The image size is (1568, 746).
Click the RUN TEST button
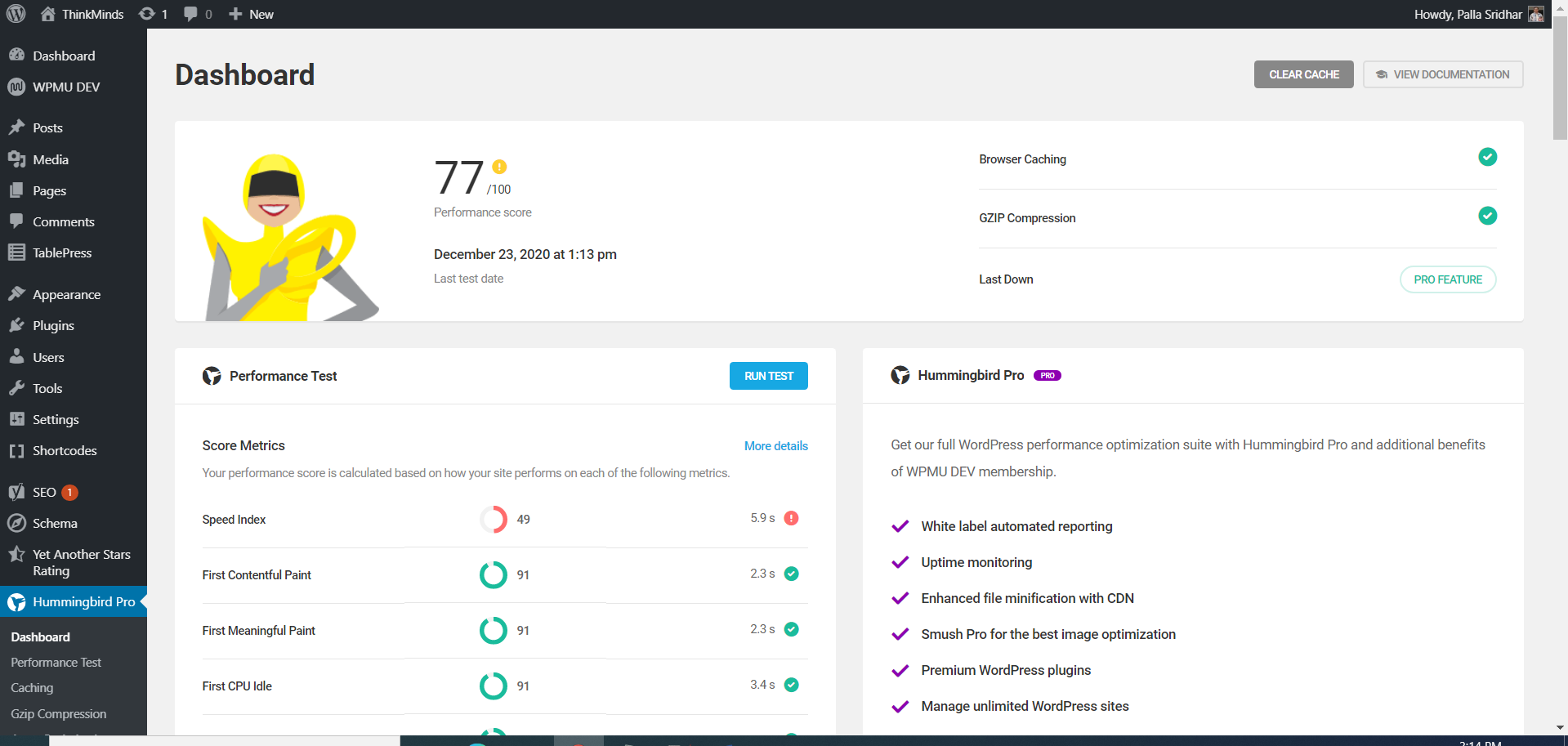pos(768,376)
